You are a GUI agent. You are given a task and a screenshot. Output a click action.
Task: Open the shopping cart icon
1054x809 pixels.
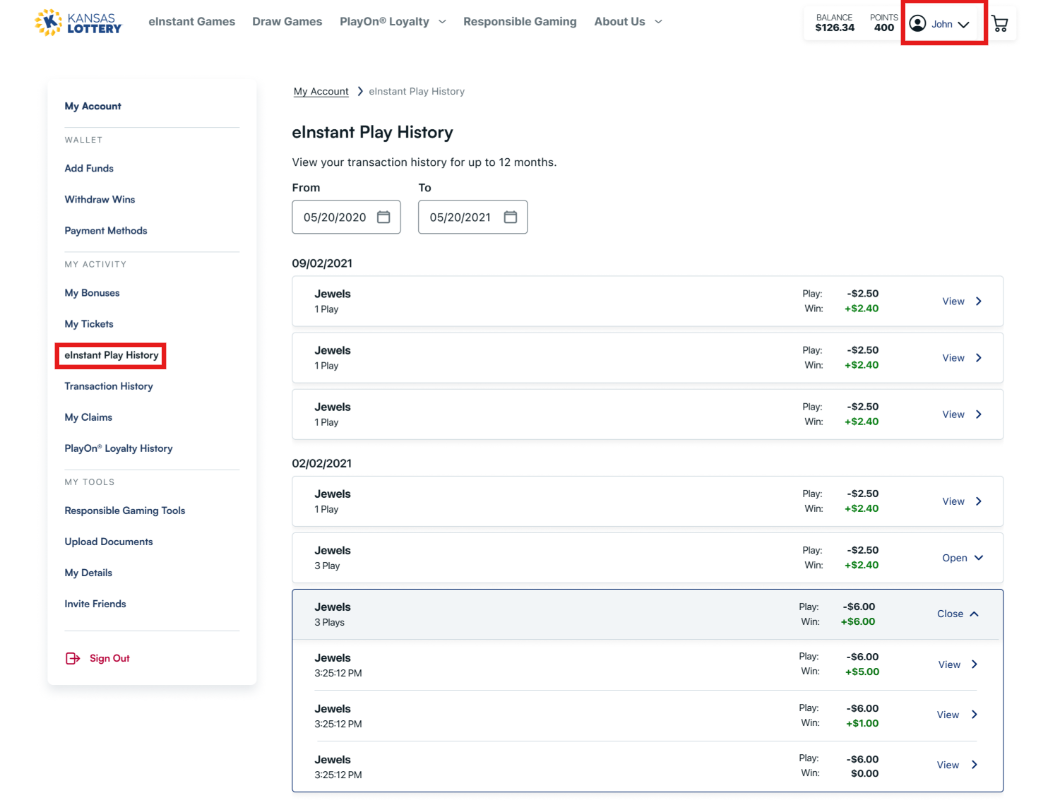point(1000,24)
